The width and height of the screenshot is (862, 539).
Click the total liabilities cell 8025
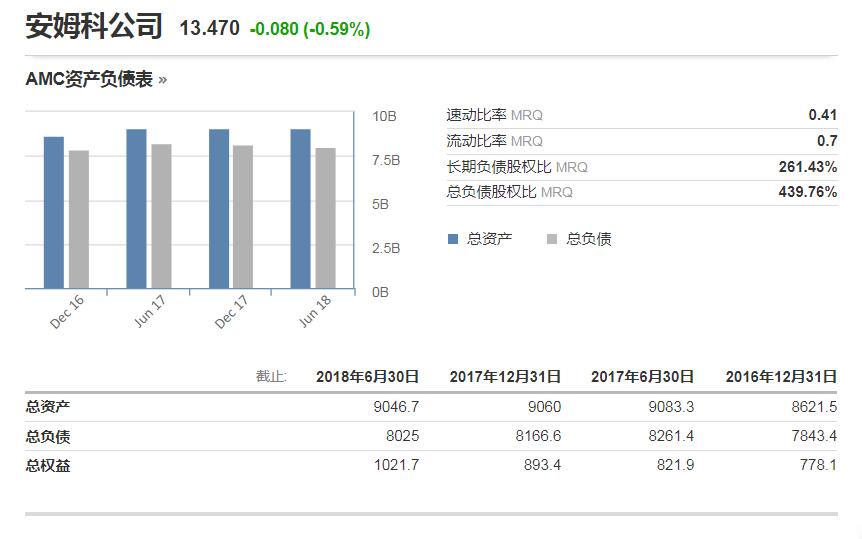click(x=402, y=436)
